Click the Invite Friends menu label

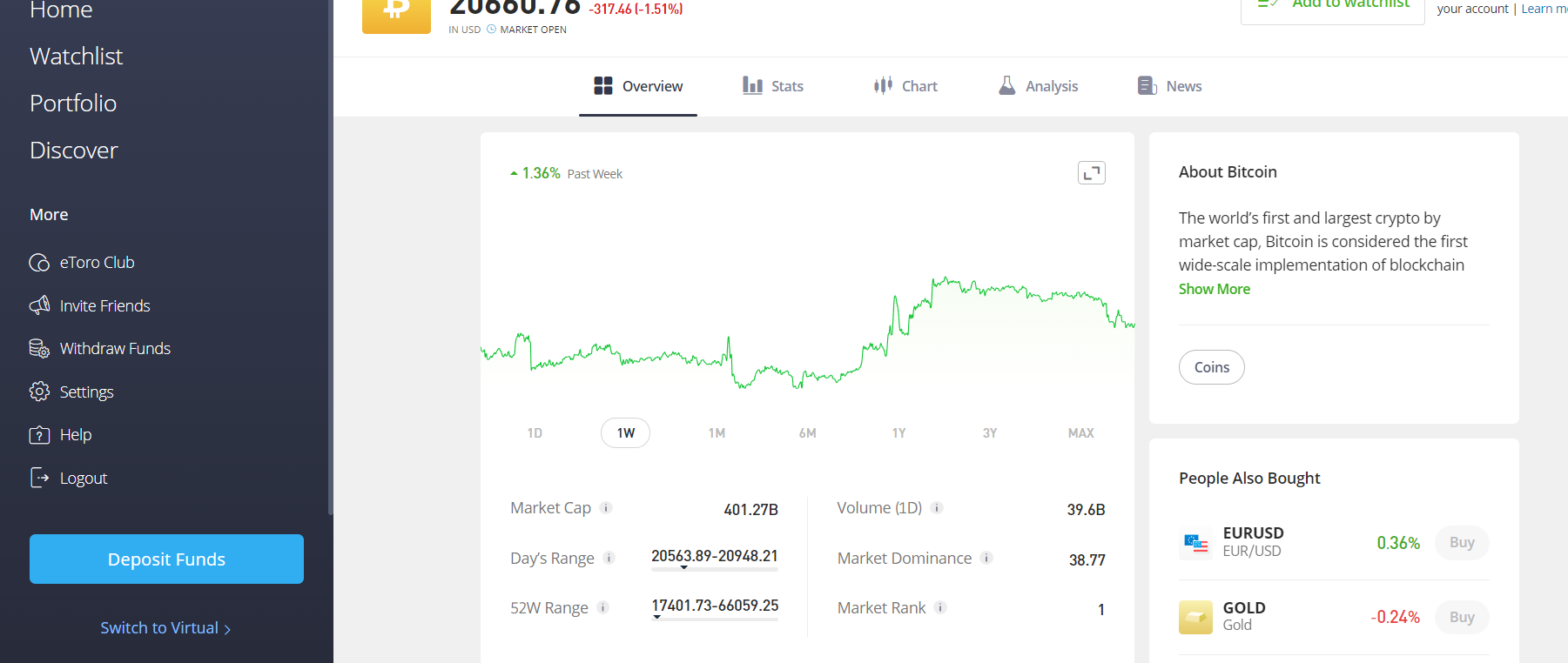pyautogui.click(x=105, y=306)
